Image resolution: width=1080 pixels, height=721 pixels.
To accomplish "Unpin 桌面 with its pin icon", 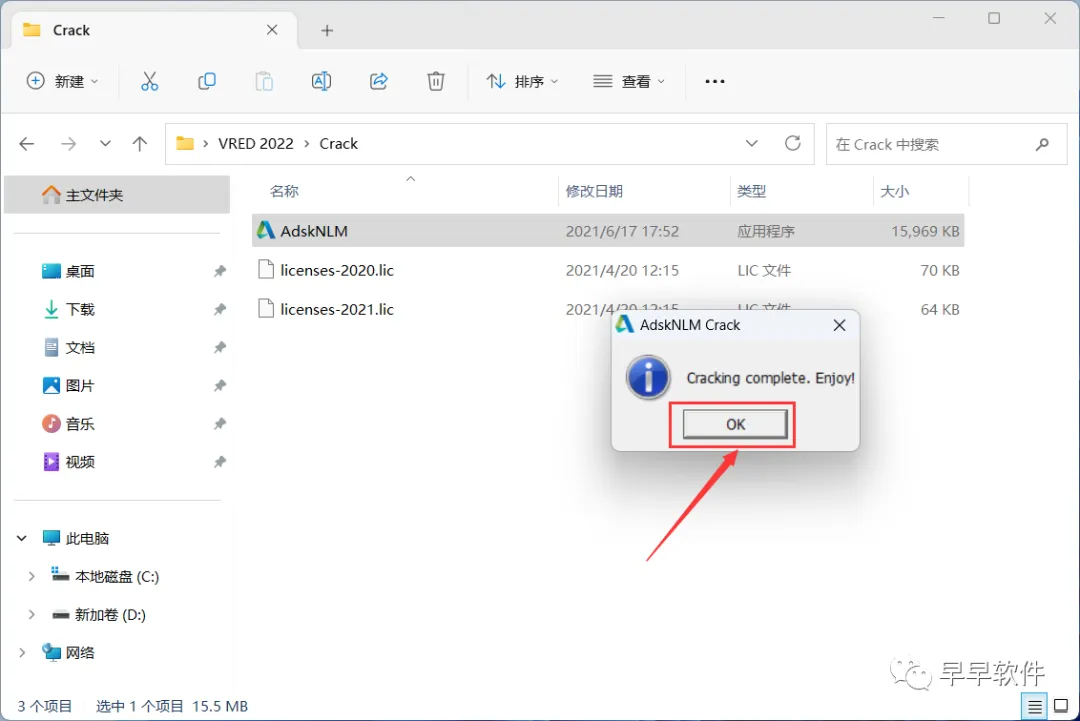I will (x=220, y=271).
